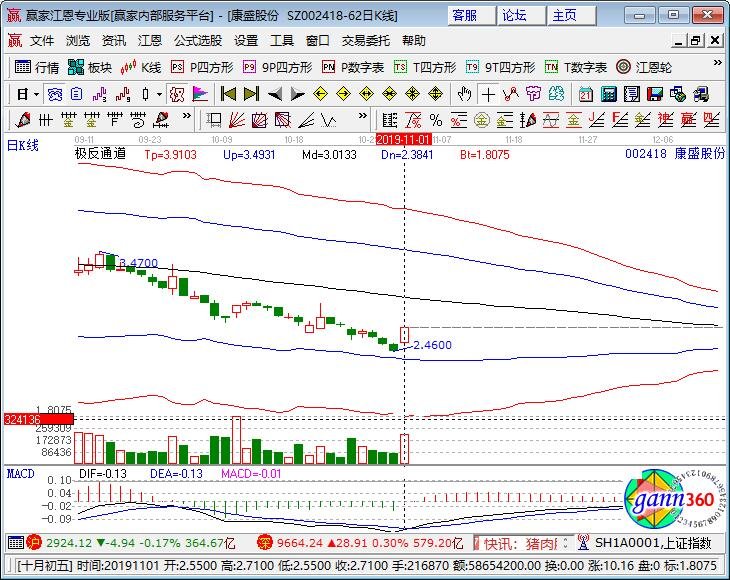Click the 客服 customer service button
The image size is (730, 580).
[x=471, y=15]
